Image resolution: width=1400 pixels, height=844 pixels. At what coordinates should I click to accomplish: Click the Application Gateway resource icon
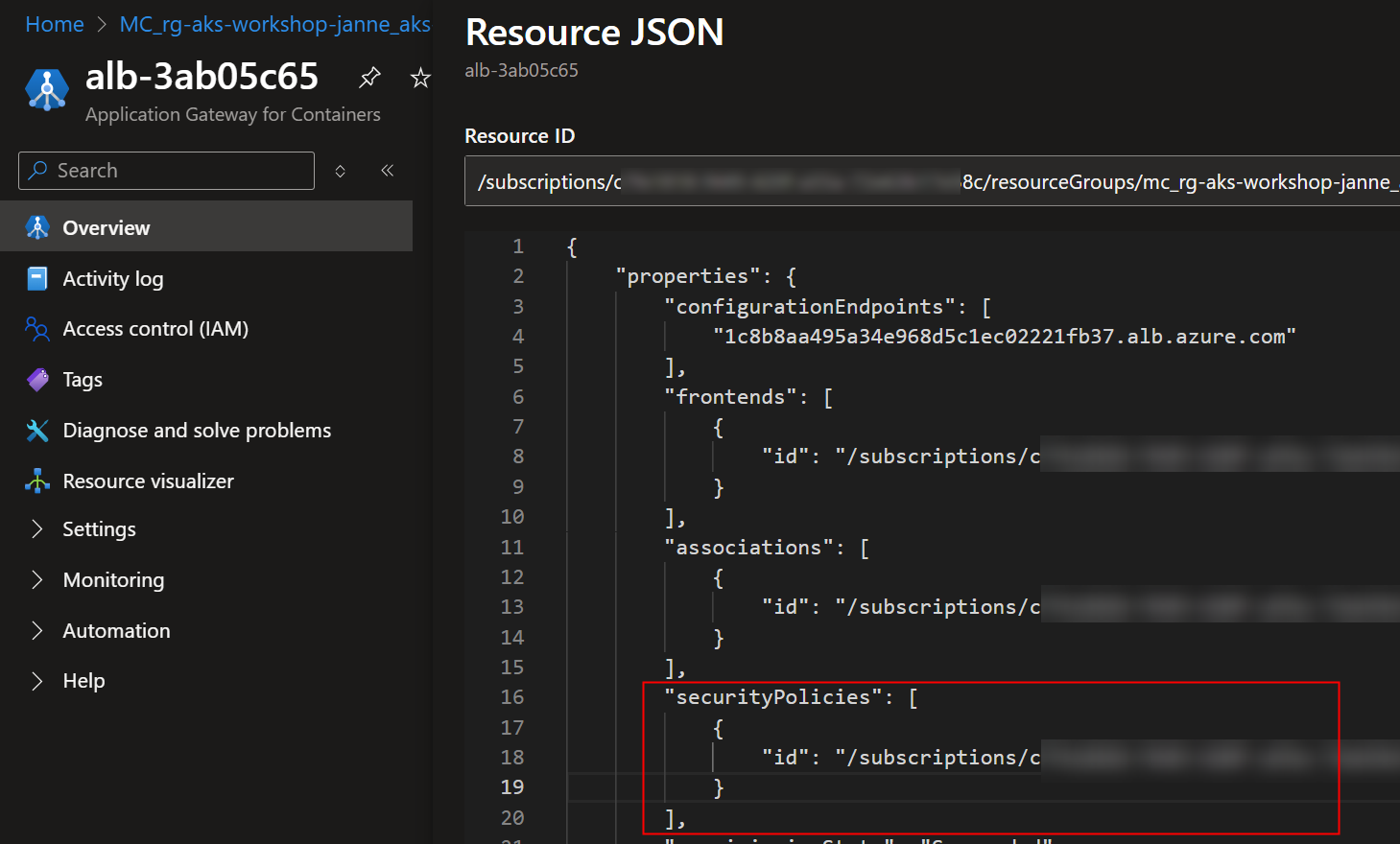click(46, 89)
